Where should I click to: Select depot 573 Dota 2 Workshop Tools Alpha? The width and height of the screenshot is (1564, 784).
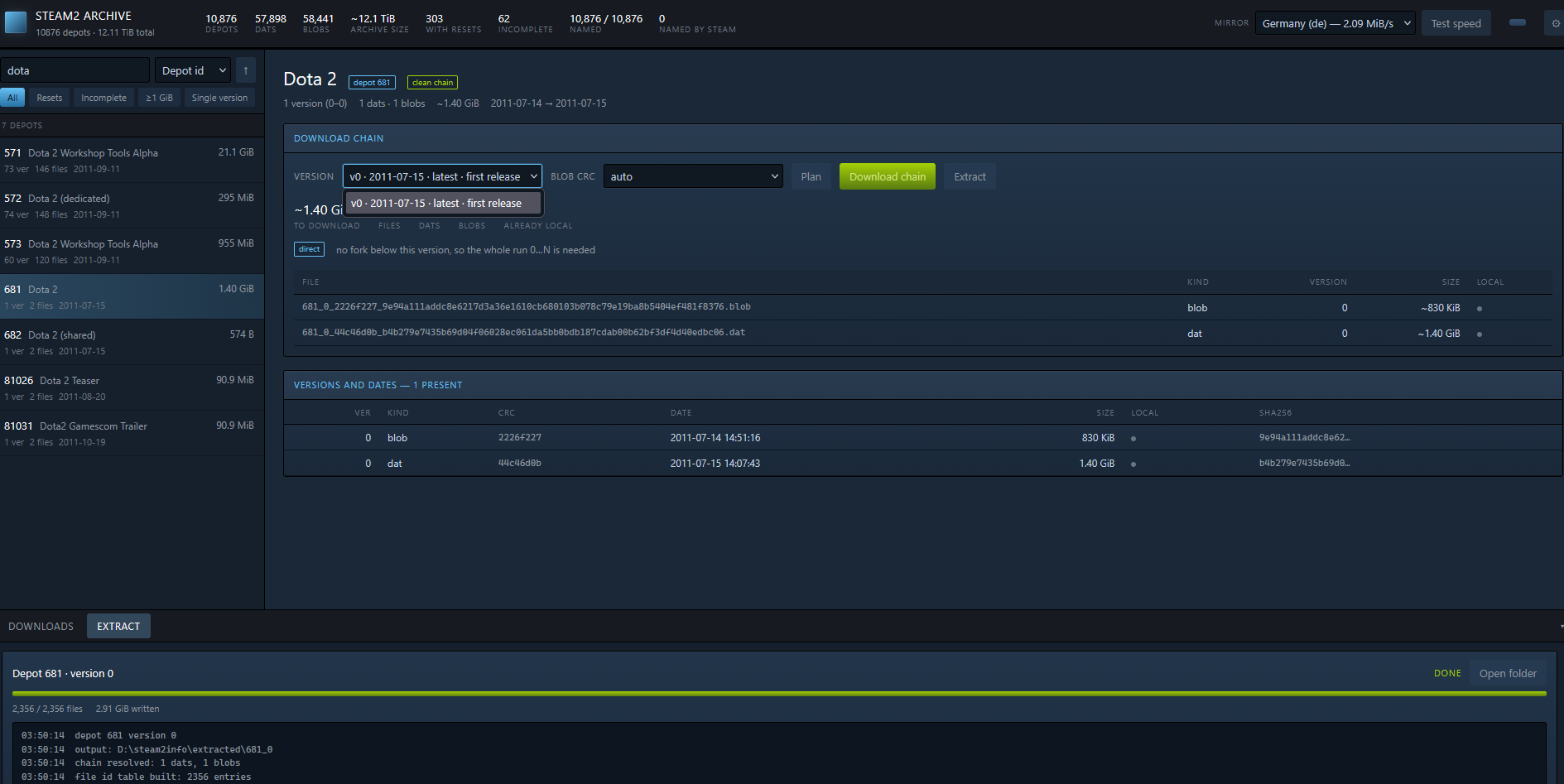[132, 252]
